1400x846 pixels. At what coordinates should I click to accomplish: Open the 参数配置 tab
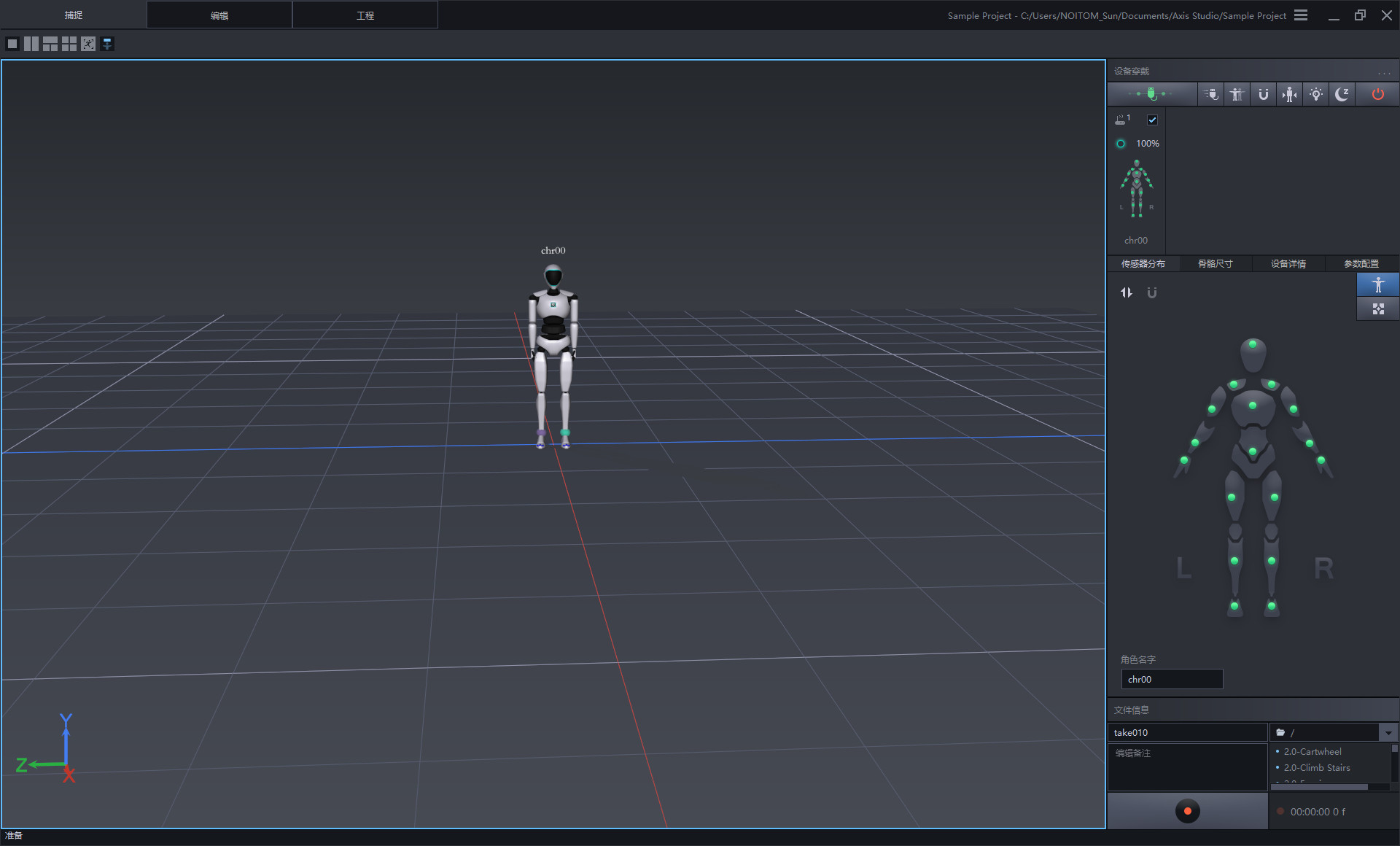tap(1361, 263)
